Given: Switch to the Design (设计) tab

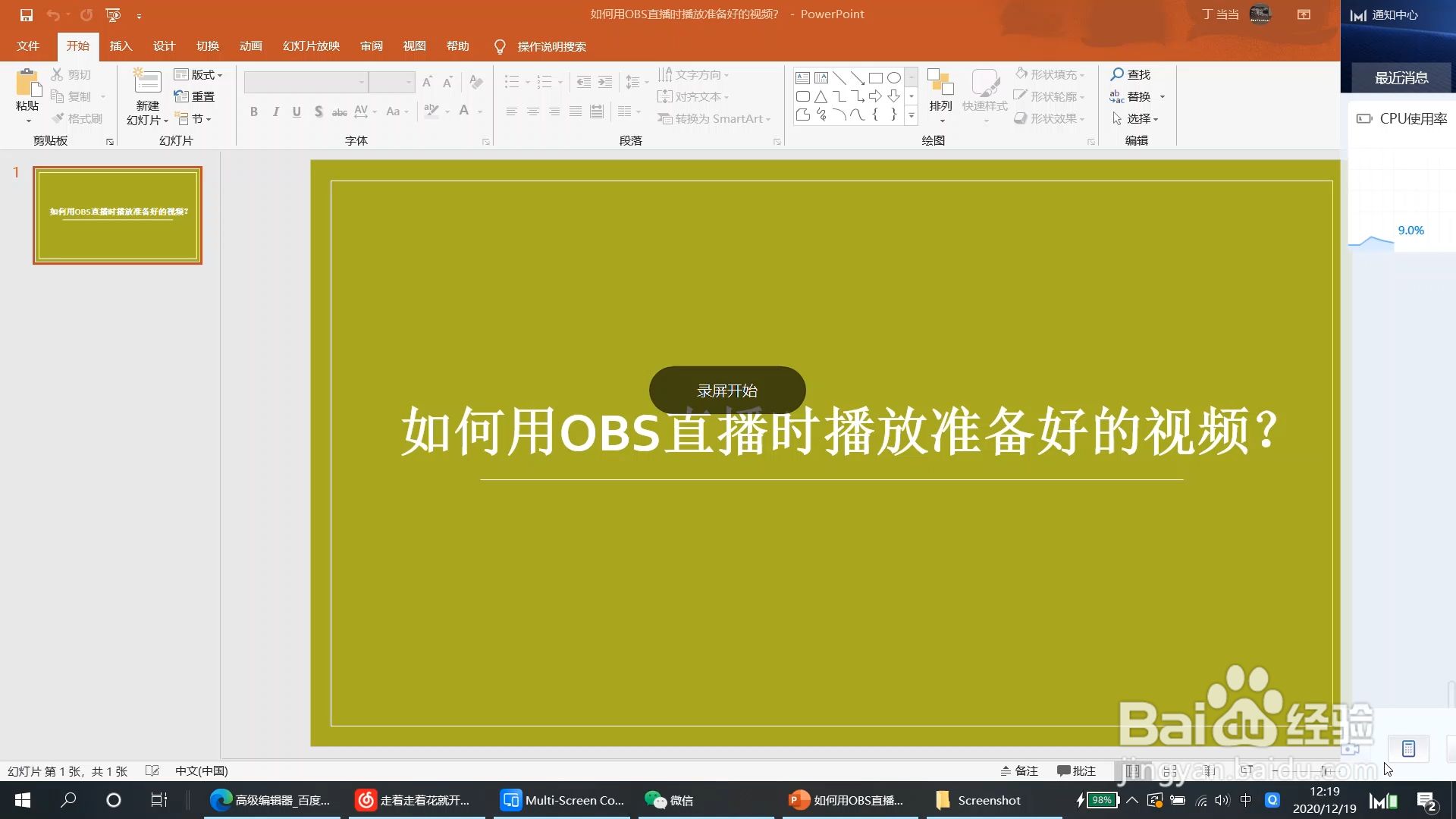Looking at the screenshot, I should 164,46.
